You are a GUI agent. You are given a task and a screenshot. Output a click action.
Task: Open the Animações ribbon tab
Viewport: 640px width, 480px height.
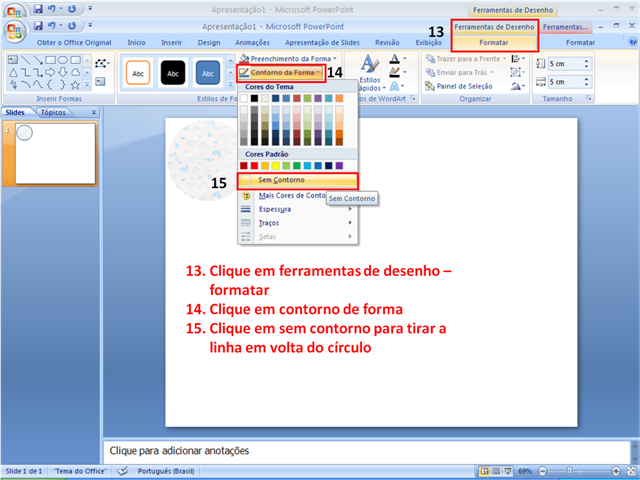point(252,42)
